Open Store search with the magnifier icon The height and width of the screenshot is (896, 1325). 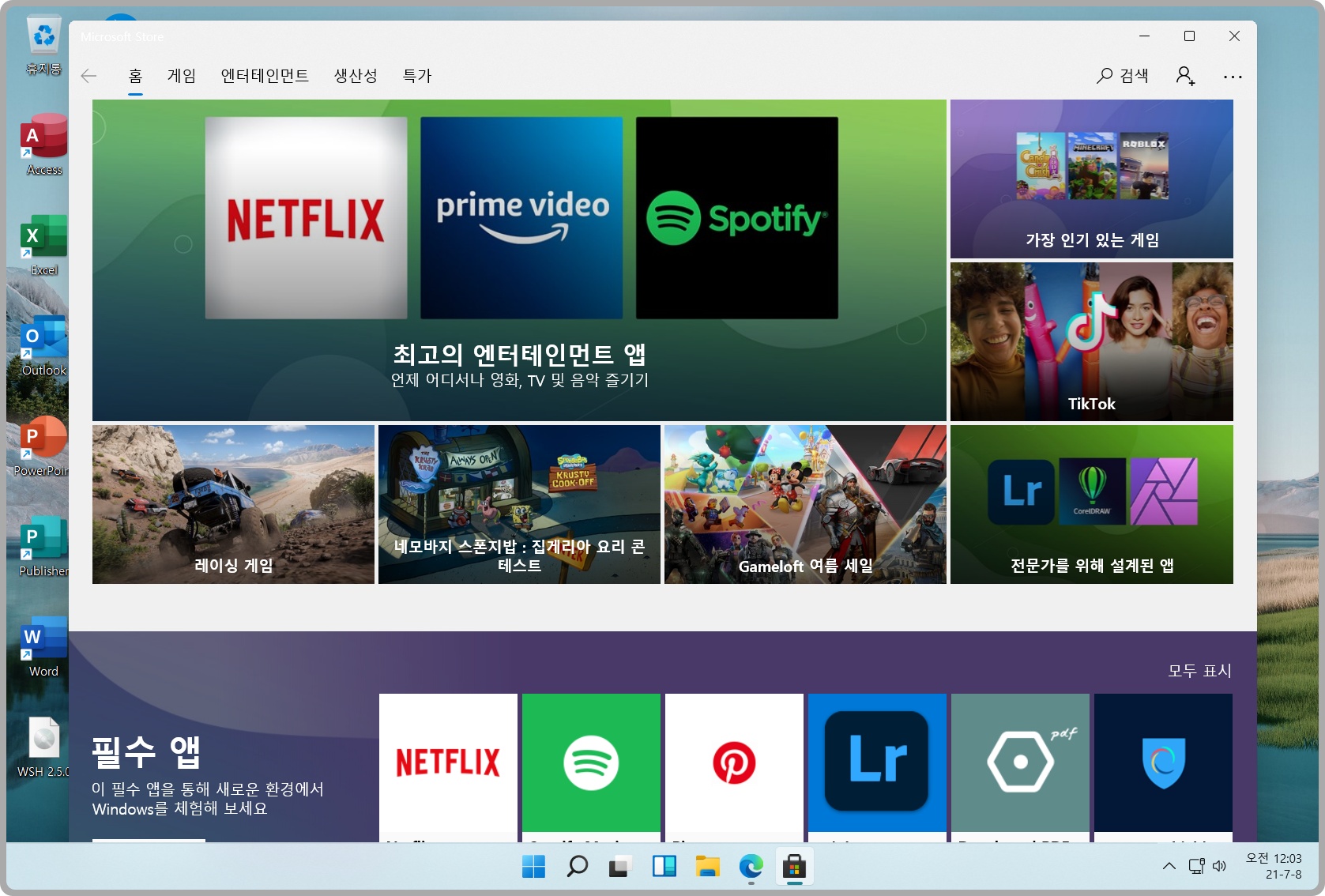[1105, 75]
